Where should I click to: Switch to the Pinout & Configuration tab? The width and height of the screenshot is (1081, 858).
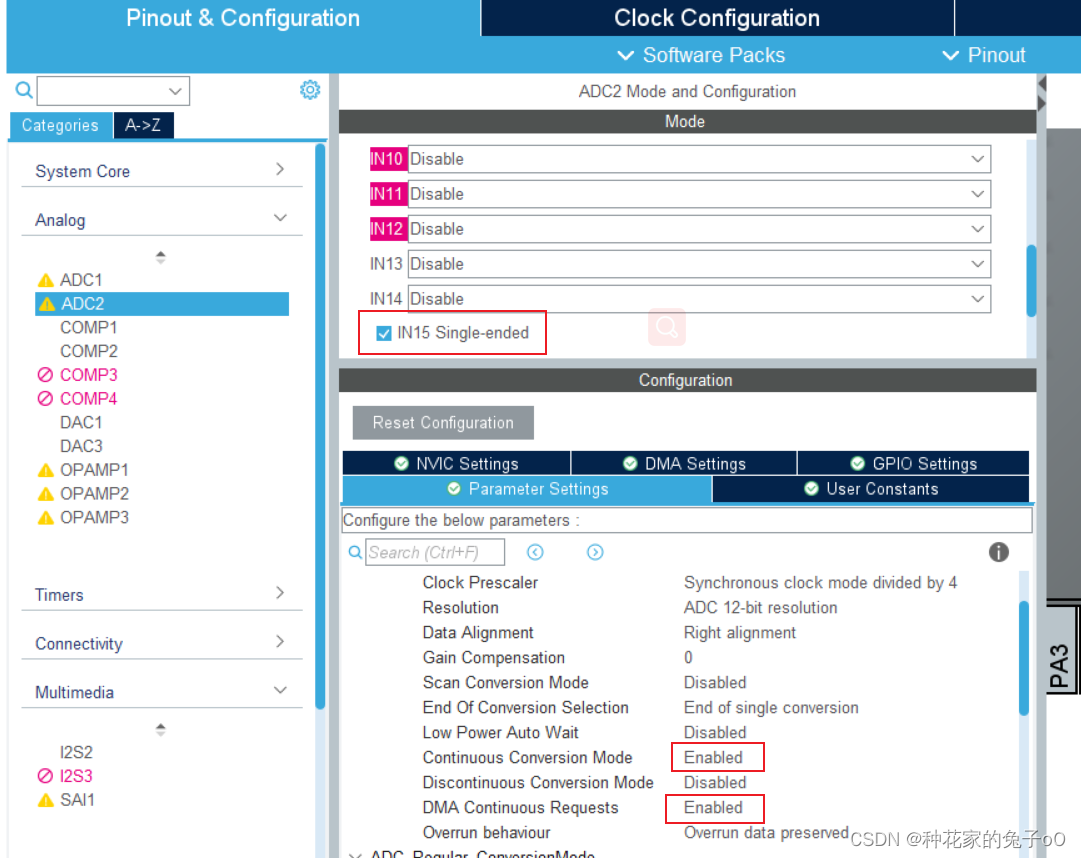click(243, 18)
